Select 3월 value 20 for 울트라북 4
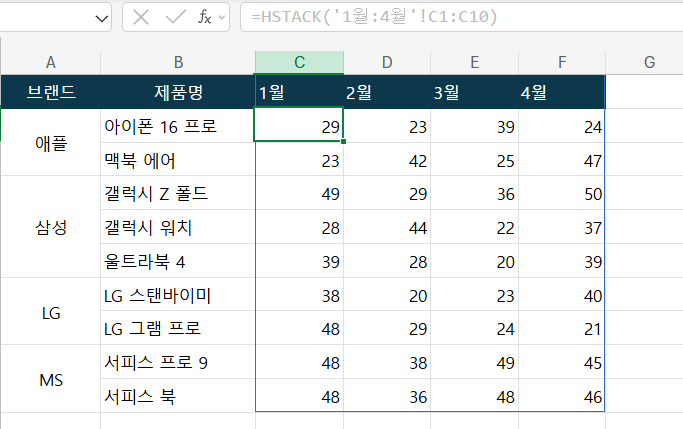 pos(474,261)
